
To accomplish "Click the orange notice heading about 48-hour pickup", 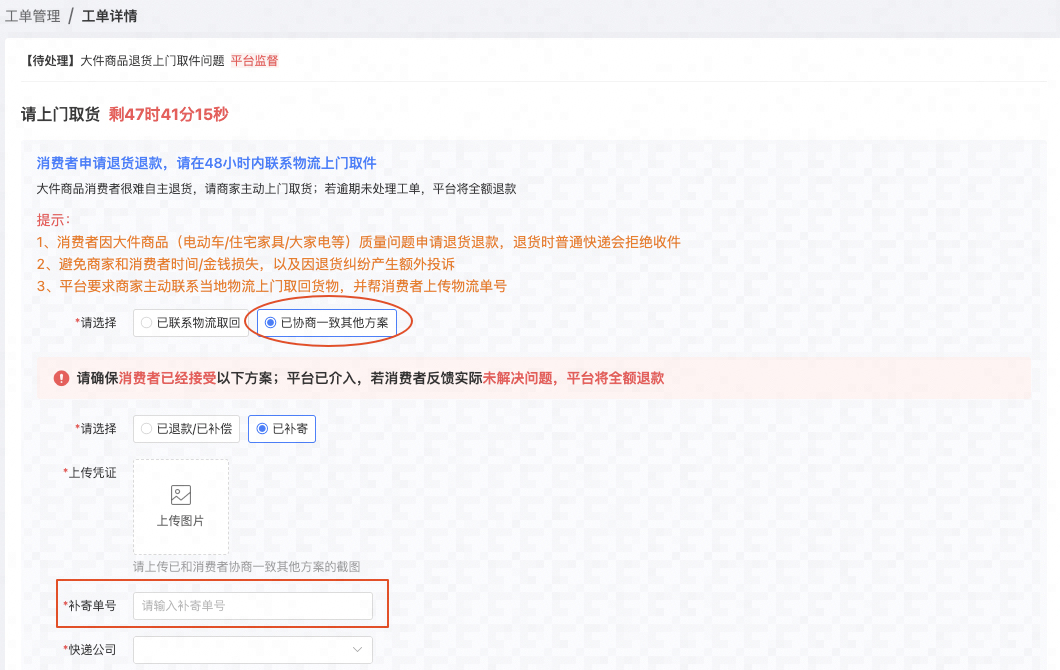I will [x=207, y=162].
